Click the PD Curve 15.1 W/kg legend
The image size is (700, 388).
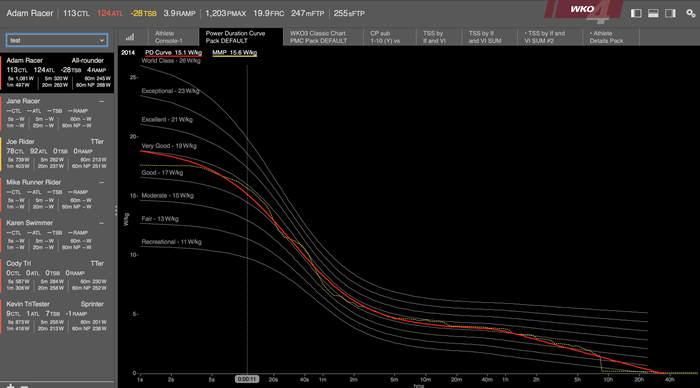(x=173, y=53)
